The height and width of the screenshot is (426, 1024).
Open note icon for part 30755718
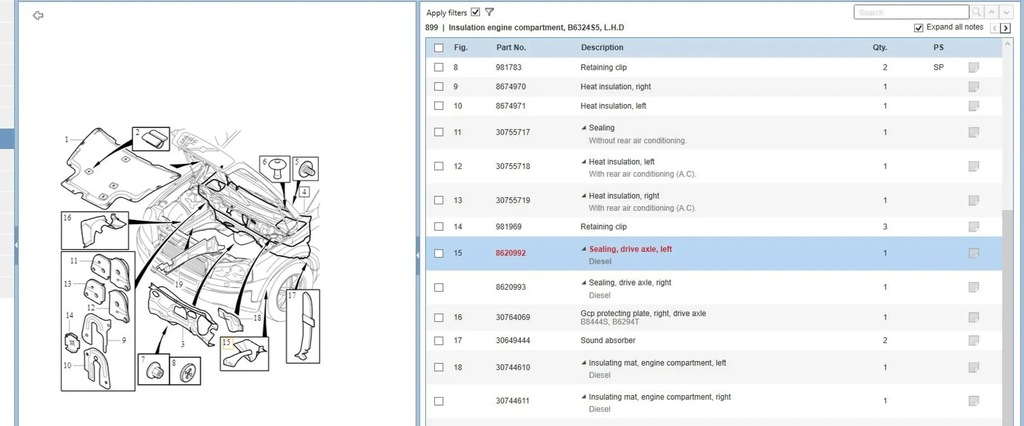(974, 167)
